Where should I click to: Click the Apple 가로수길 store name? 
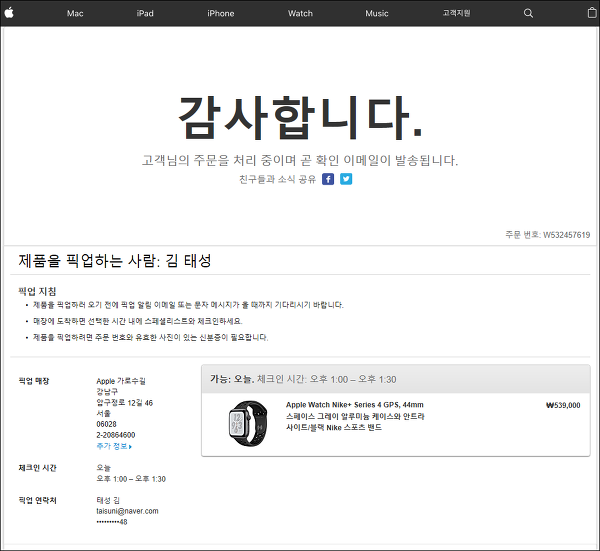121,381
